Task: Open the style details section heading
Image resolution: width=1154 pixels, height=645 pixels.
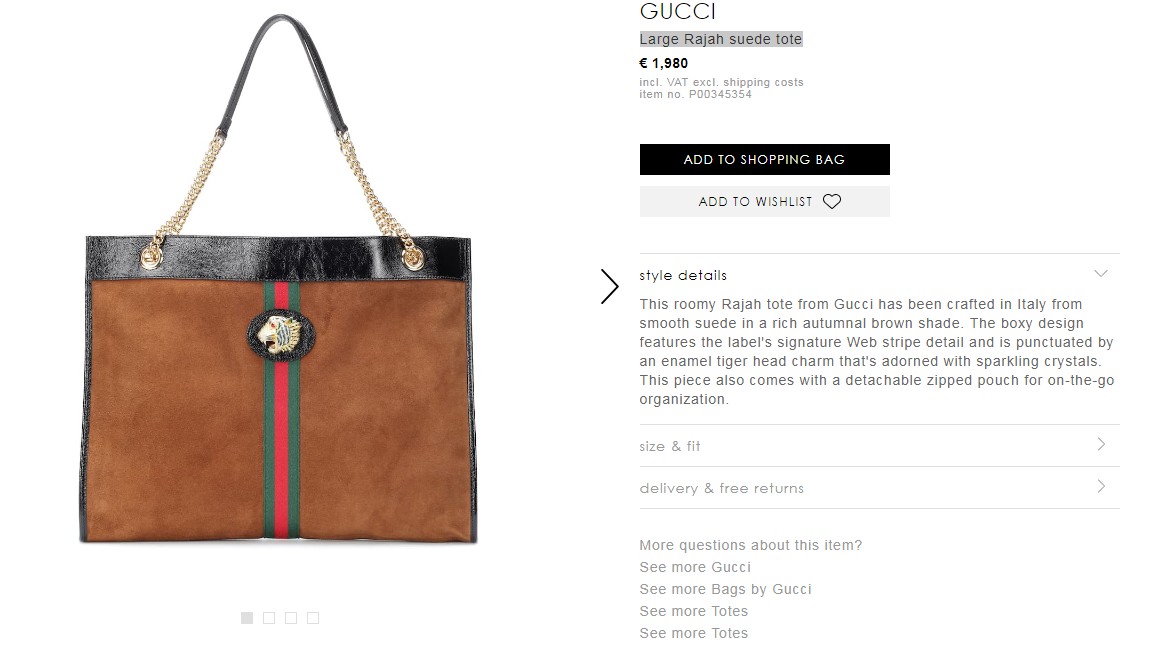Action: [x=683, y=275]
